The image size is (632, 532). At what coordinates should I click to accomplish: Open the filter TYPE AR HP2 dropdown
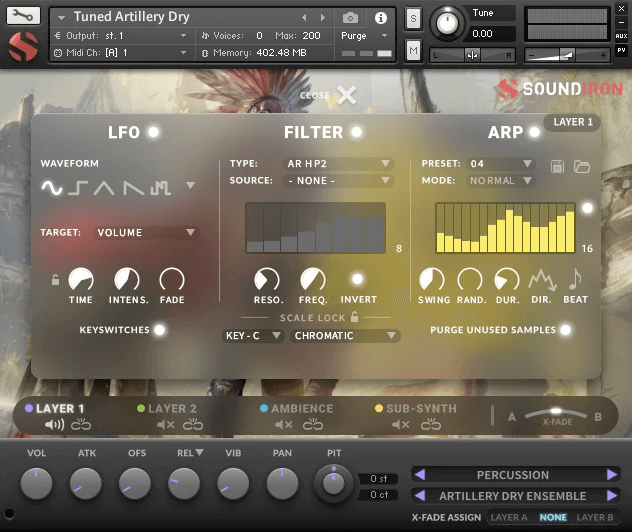click(x=338, y=164)
